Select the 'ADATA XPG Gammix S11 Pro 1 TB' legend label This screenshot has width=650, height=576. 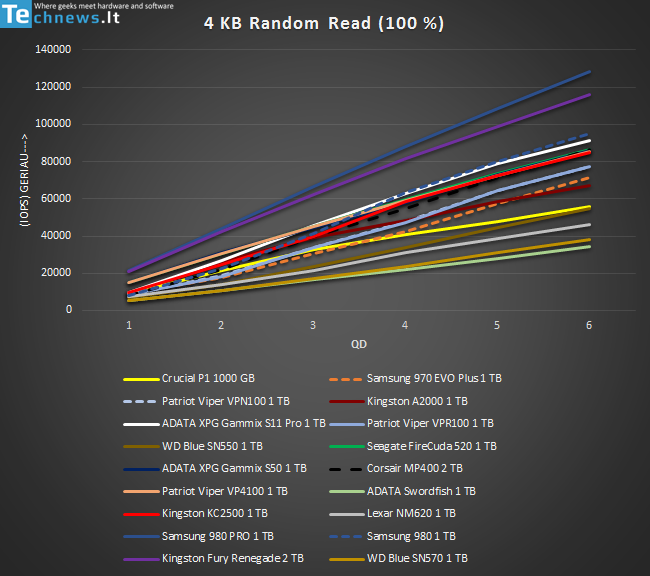pos(244,423)
